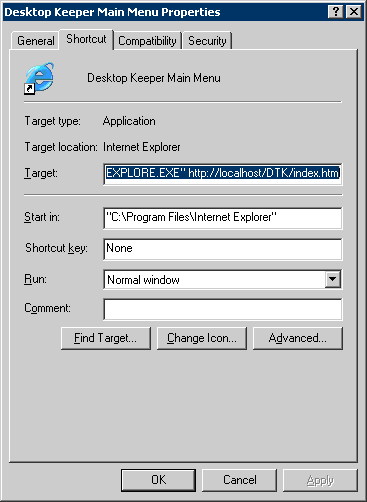
Task: Click the question mark Help button in title bar
Action: click(x=336, y=12)
